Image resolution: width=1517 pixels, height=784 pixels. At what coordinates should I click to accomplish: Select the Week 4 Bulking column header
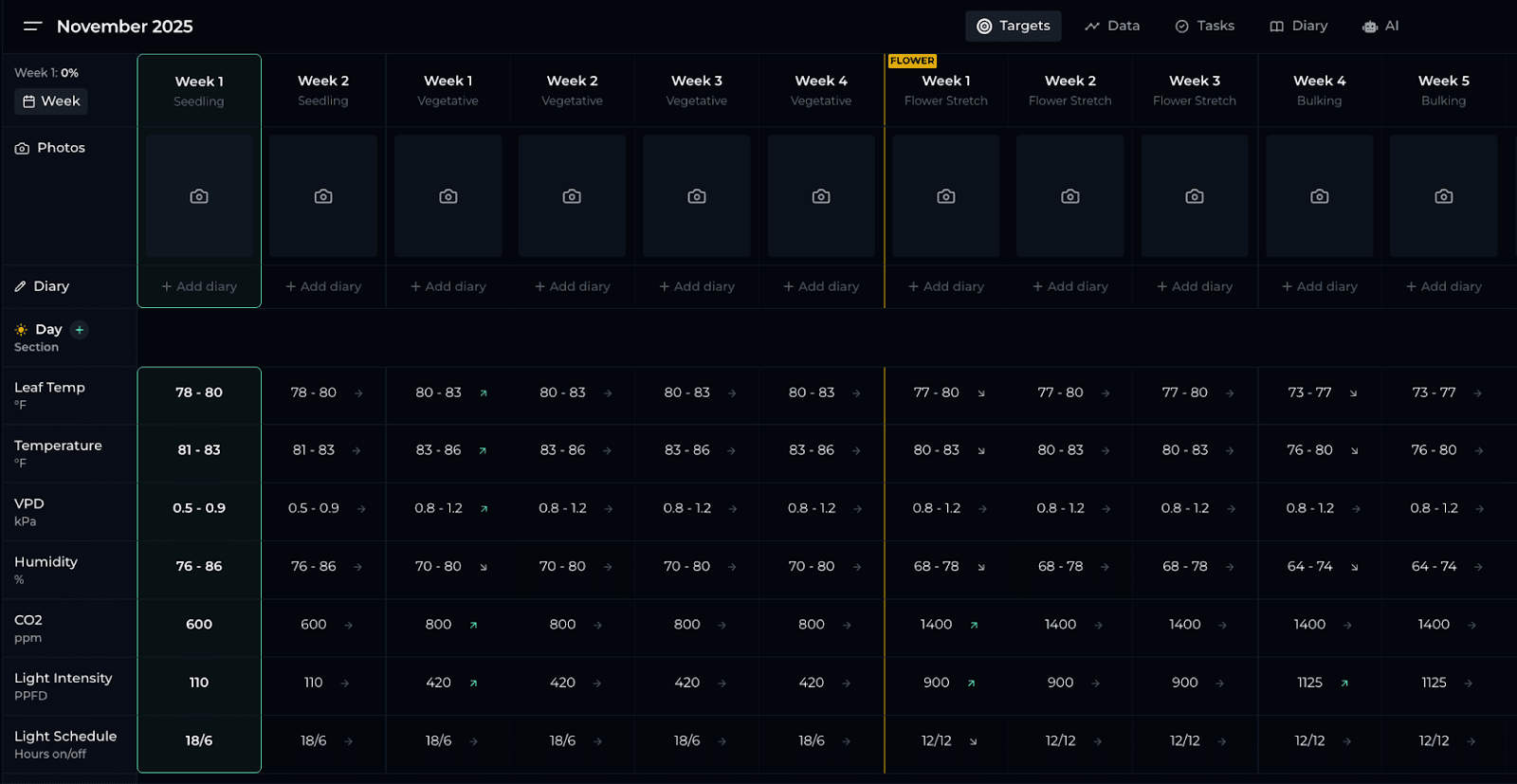click(1320, 90)
